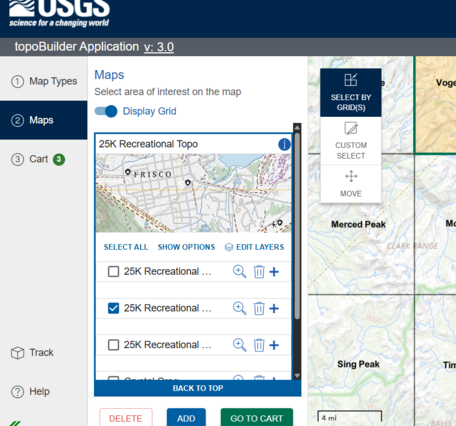This screenshot has height=426, width=456.
Task: Click the blue Add button
Action: (186, 418)
